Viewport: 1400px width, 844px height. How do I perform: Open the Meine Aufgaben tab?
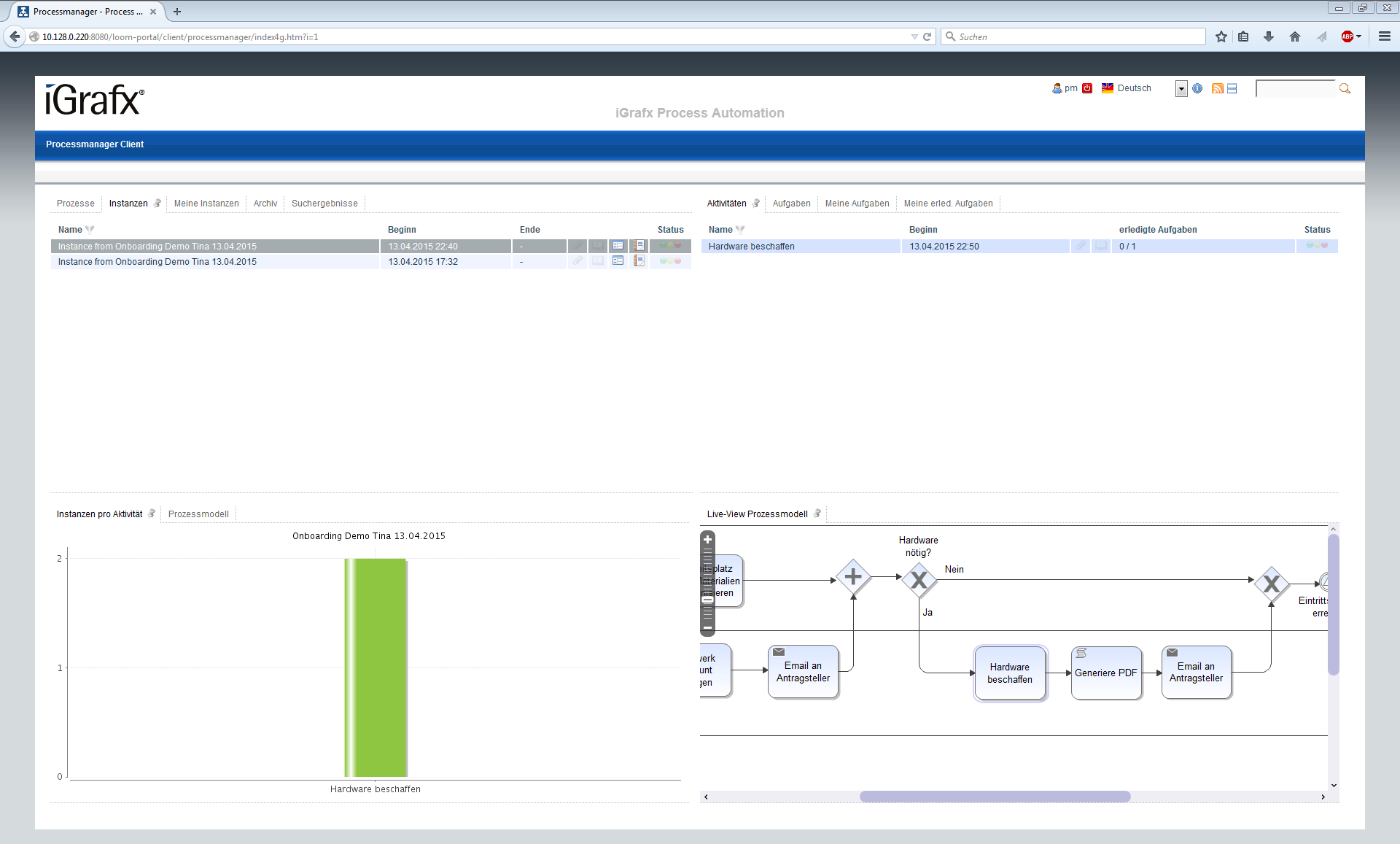pos(857,204)
